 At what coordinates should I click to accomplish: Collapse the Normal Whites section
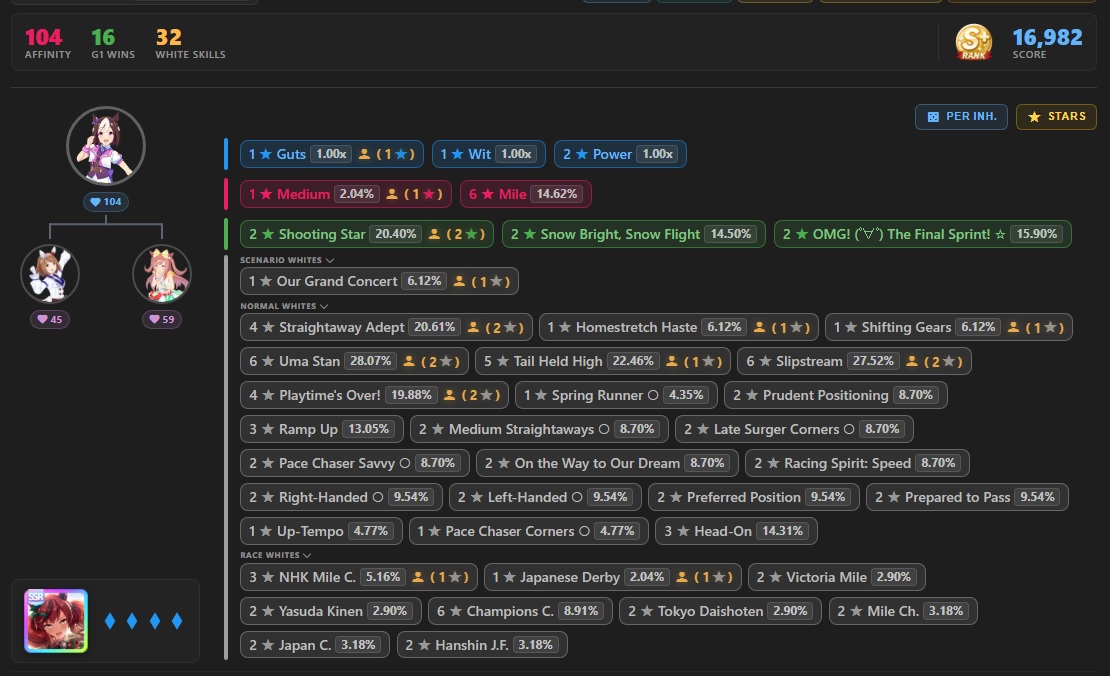[x=284, y=306]
